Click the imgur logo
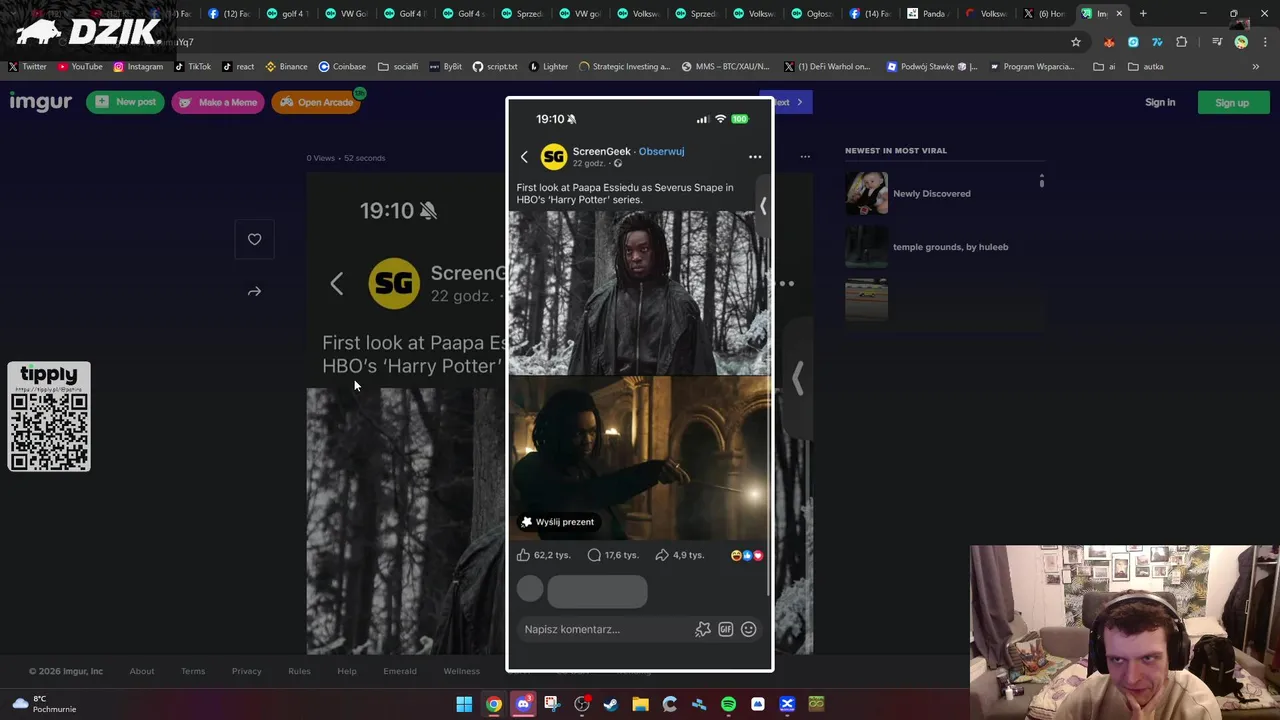Image resolution: width=1280 pixels, height=720 pixels. [40, 102]
